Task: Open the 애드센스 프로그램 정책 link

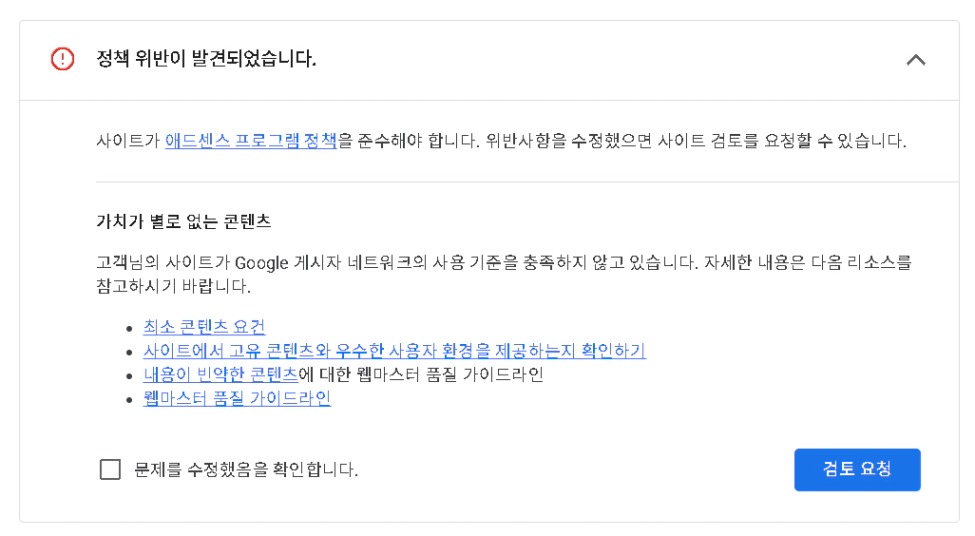Action: (250, 141)
